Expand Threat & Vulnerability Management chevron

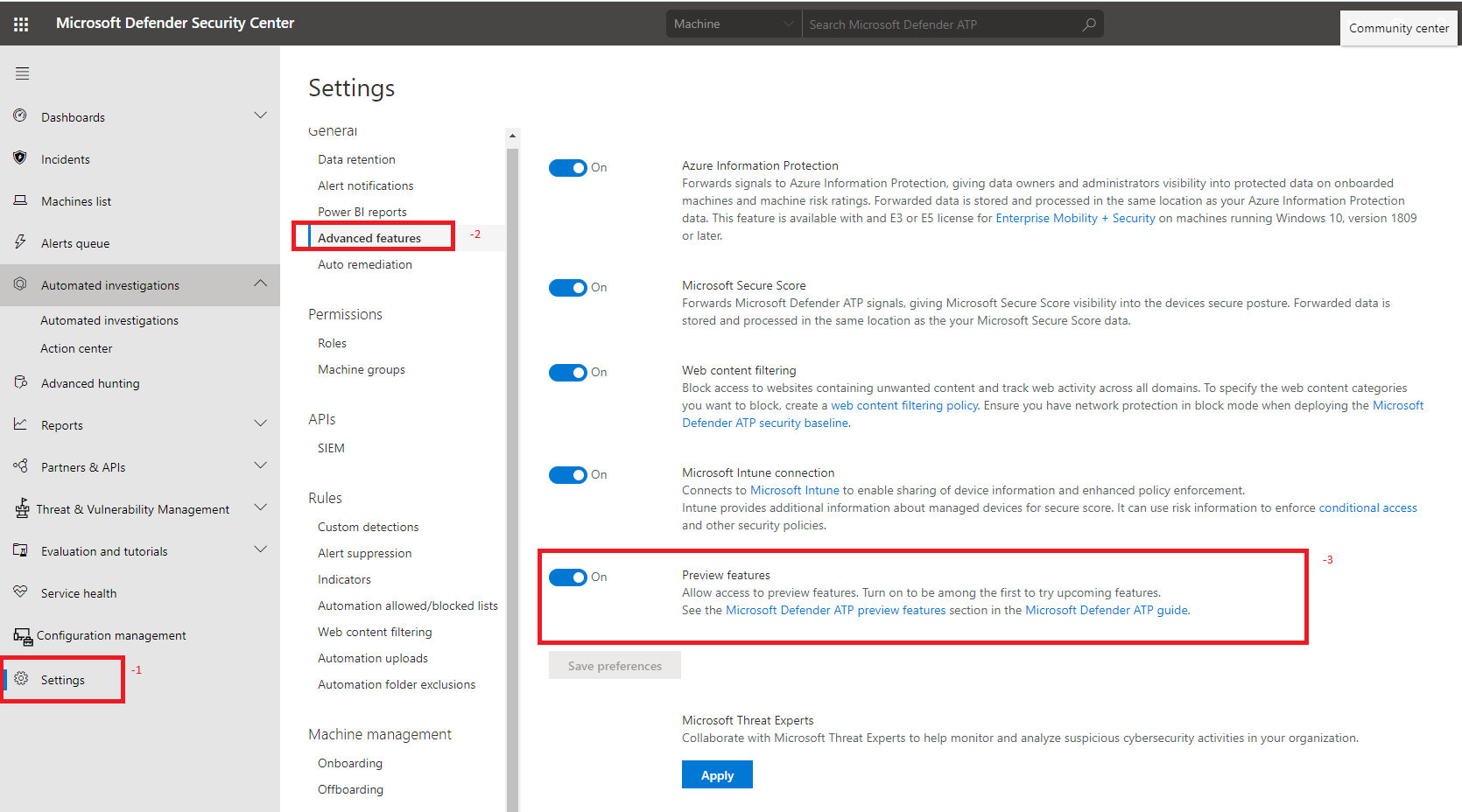tap(260, 507)
